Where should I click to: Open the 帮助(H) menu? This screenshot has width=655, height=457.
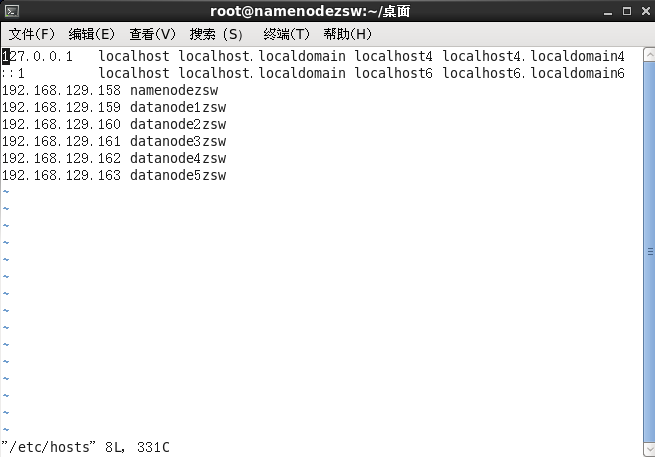tap(348, 34)
